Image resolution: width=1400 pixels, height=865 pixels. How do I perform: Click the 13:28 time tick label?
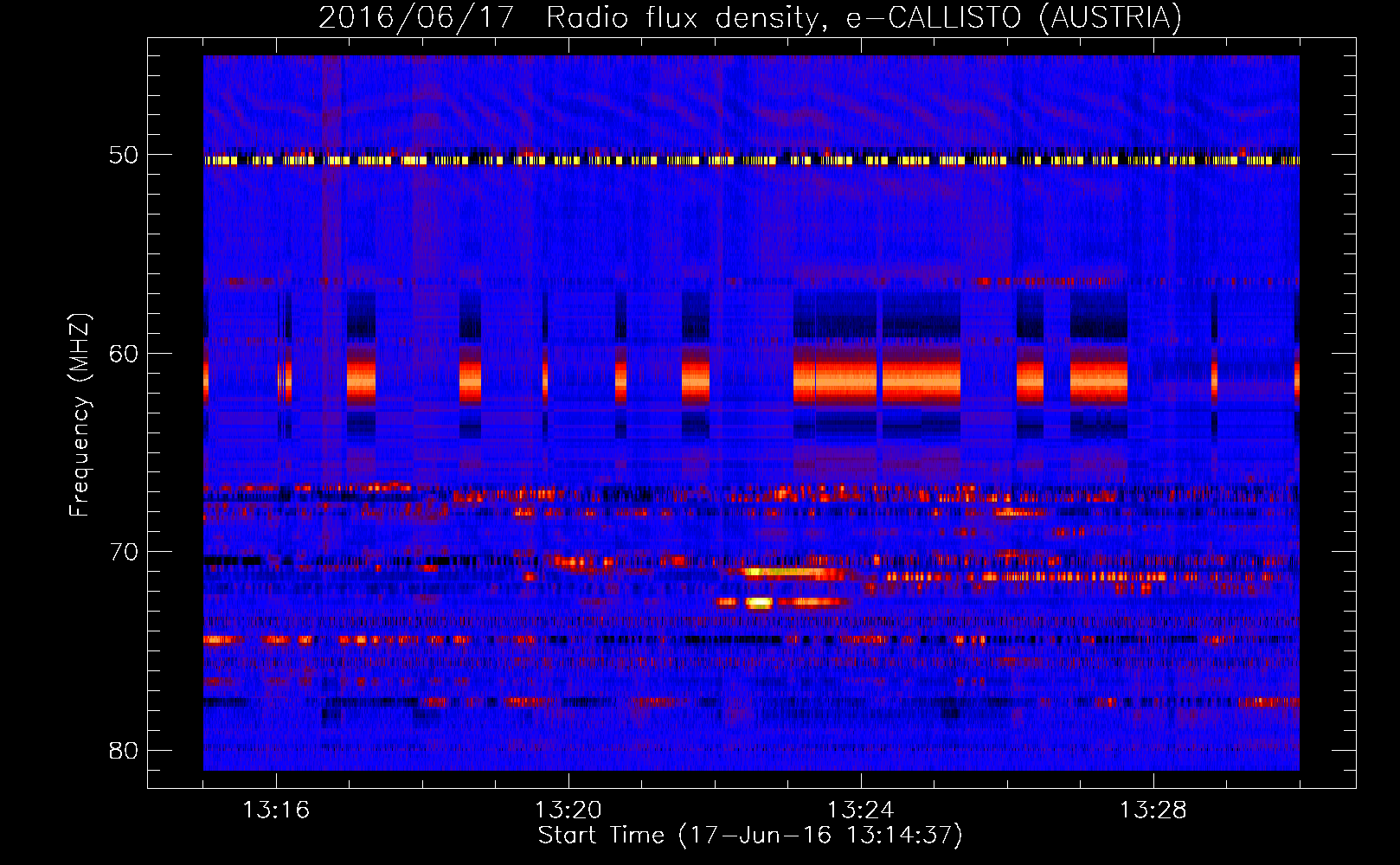pos(1153,811)
